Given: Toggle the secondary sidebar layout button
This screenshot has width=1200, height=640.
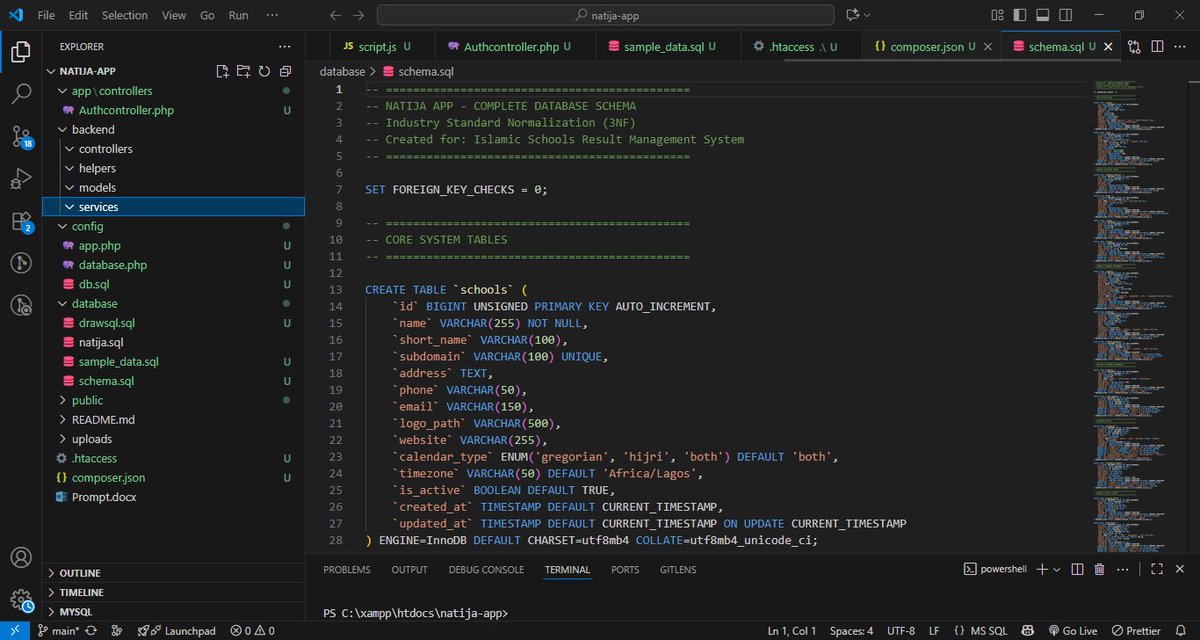Looking at the screenshot, I should click(1064, 15).
